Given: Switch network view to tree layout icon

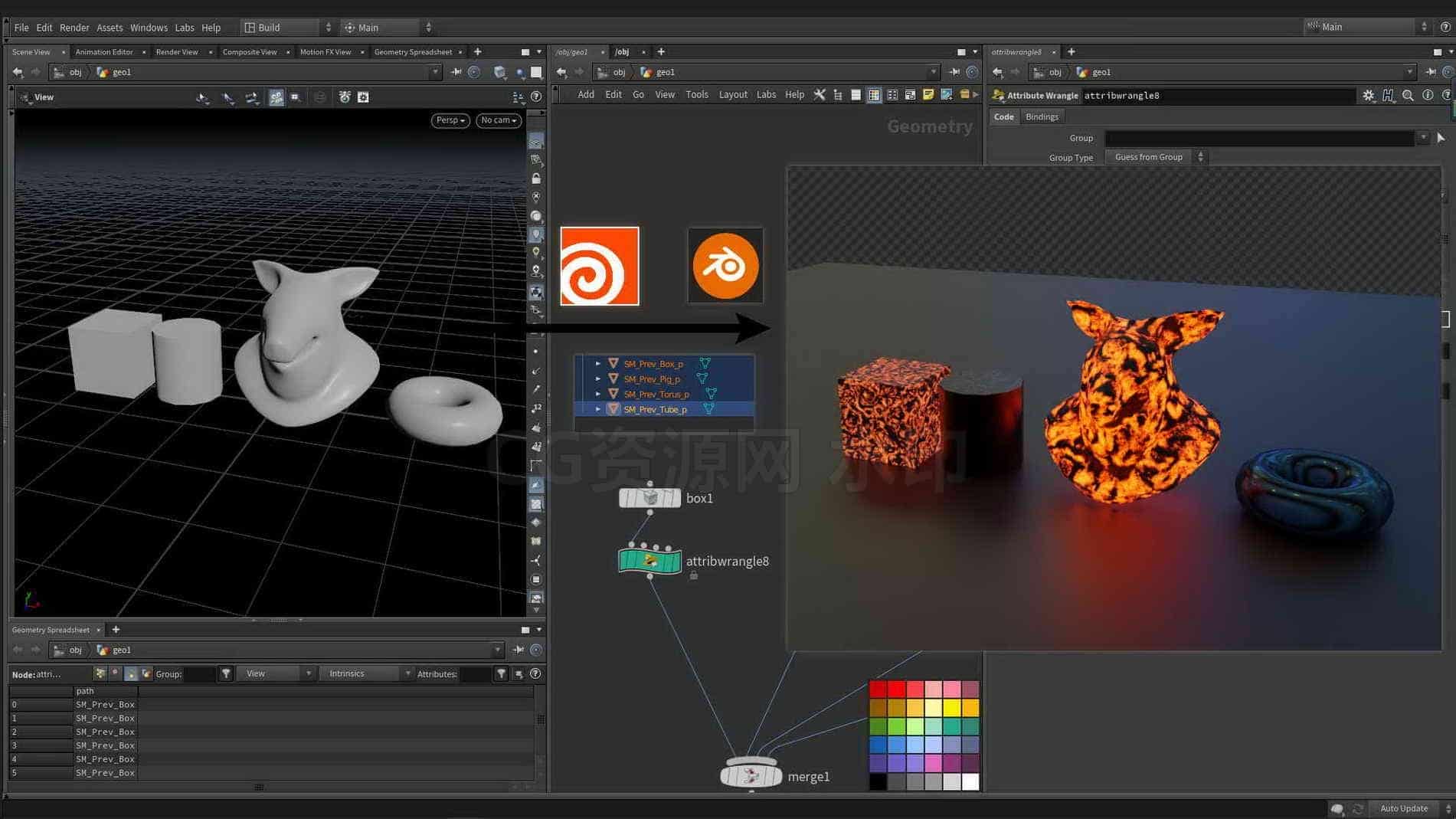Looking at the screenshot, I should tap(838, 95).
